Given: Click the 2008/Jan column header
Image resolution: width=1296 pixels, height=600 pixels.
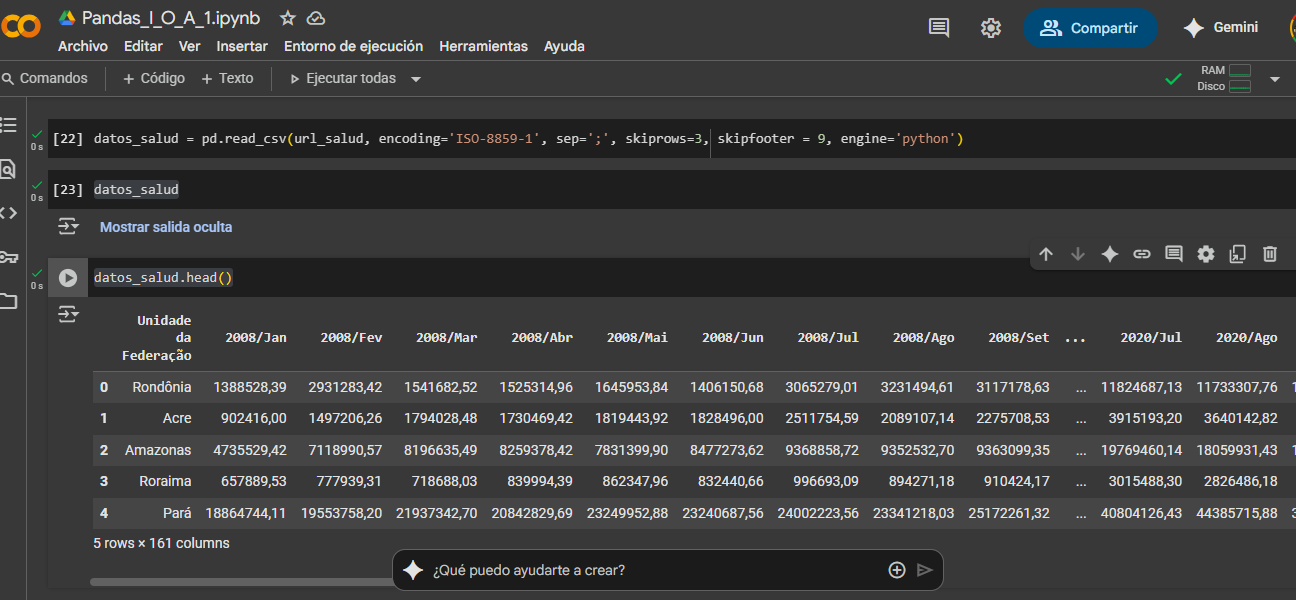Looking at the screenshot, I should pyautogui.click(x=256, y=338).
